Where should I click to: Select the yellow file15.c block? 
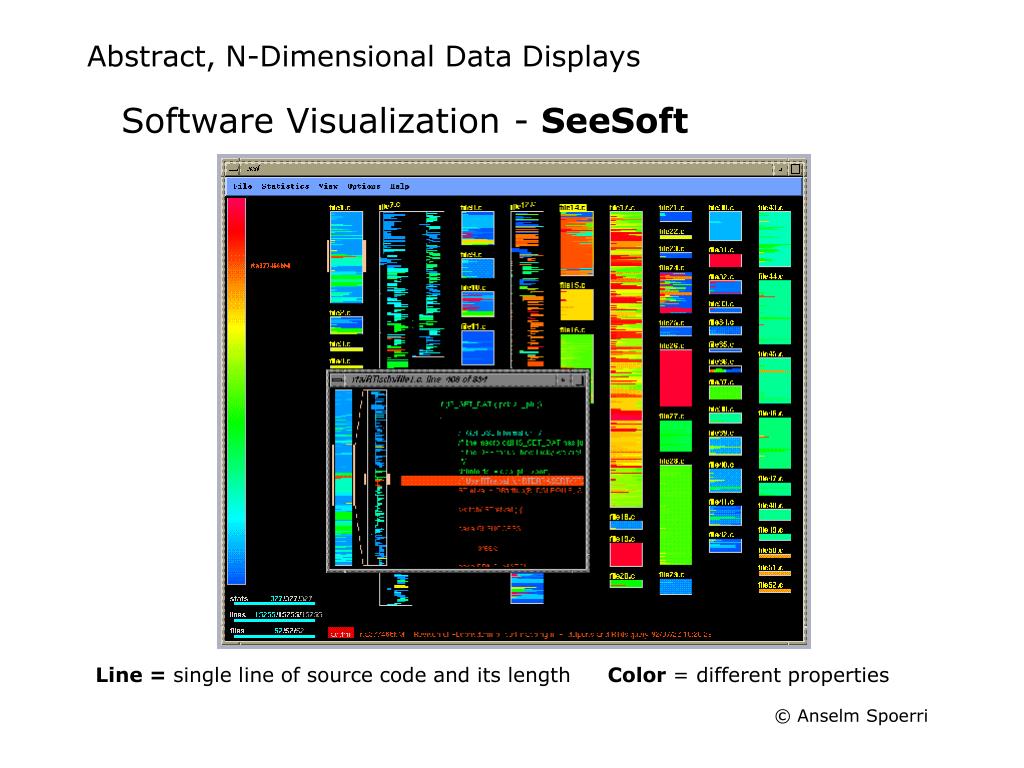coord(577,304)
